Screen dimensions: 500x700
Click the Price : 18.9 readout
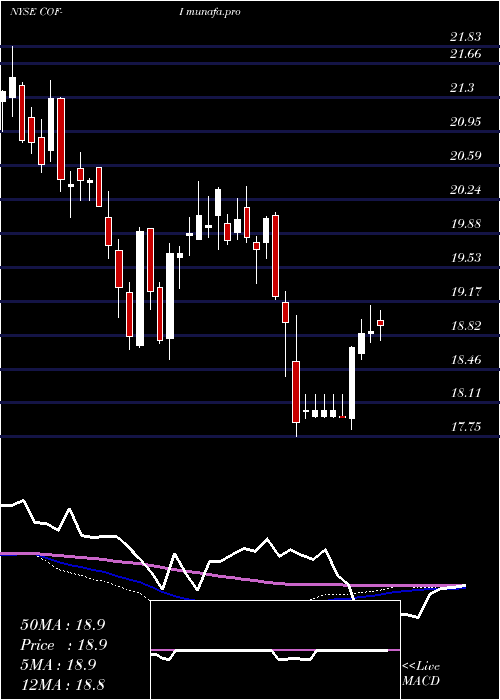tap(62, 645)
